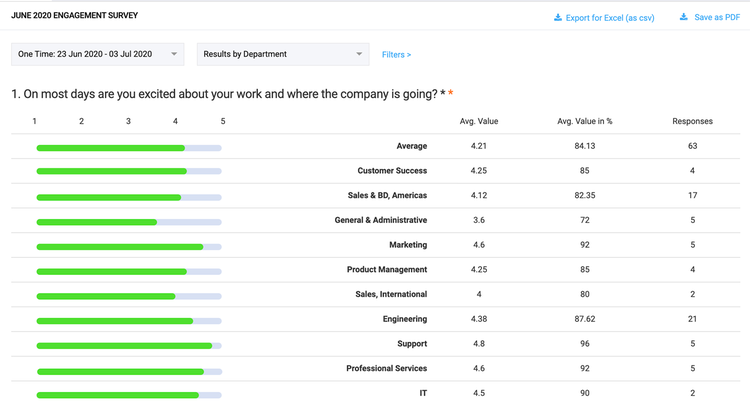The width and height of the screenshot is (750, 410).
Task: Open the date range dropdown
Action: [x=97, y=54]
